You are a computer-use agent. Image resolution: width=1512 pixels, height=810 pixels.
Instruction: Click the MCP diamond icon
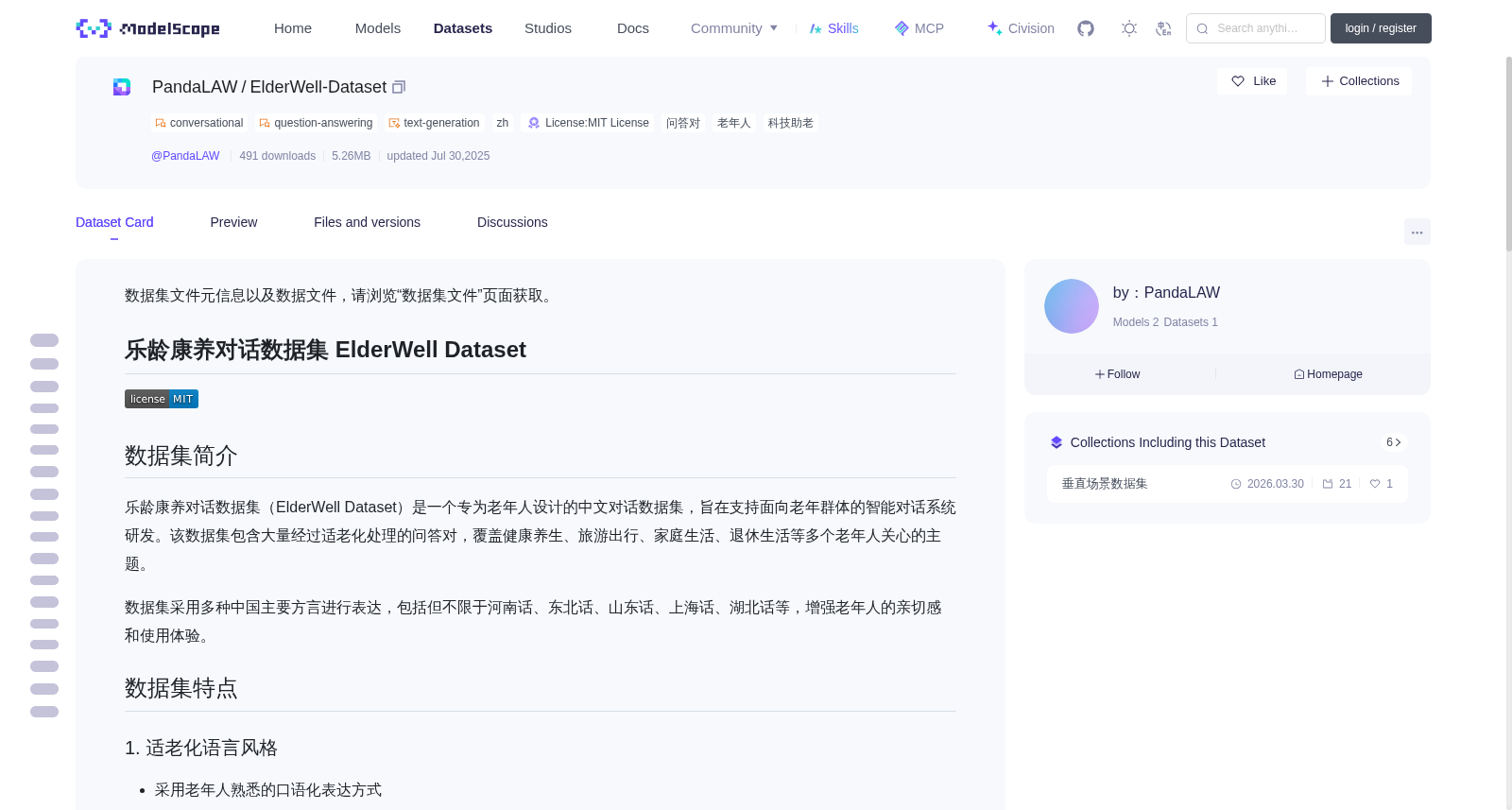[x=902, y=28]
